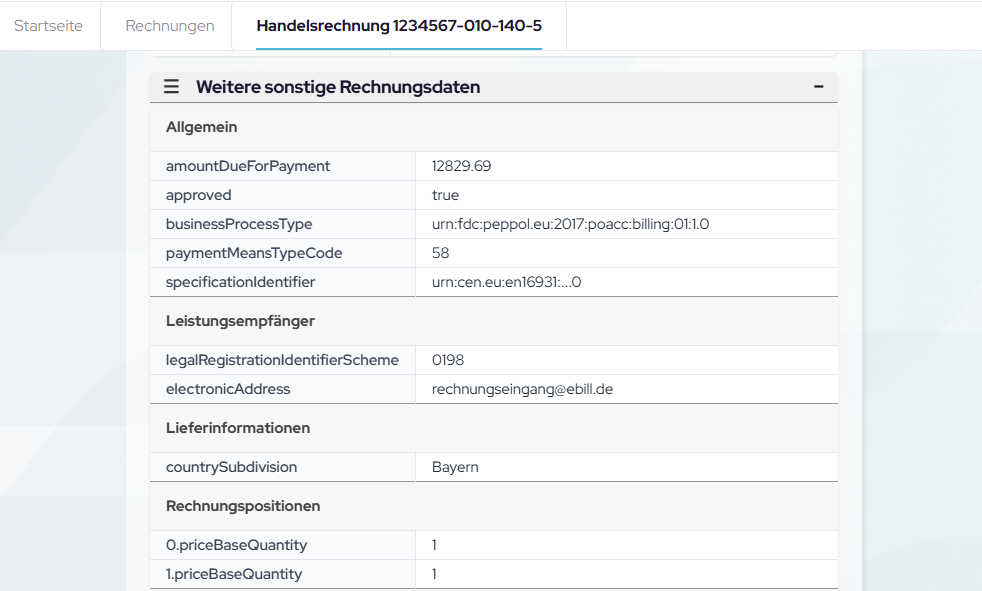
Task: Click the email rechnungseingang@ebill.de
Action: [522, 389]
